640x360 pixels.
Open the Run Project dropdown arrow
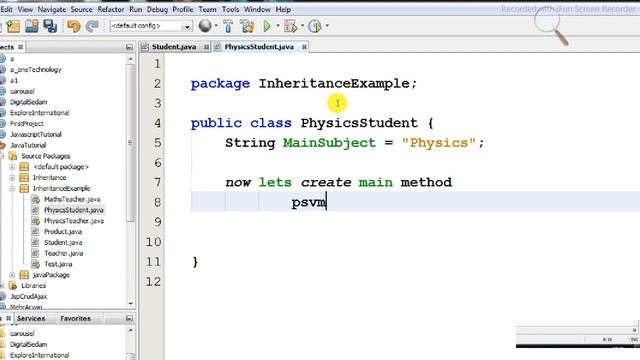[278, 26]
